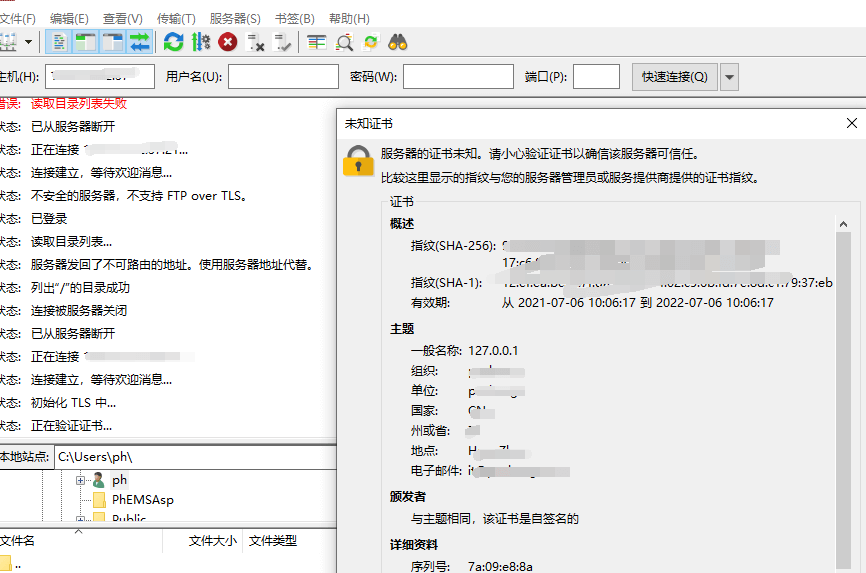Open the 服务器(S) menu
This screenshot has height=573, width=866.
(x=235, y=19)
